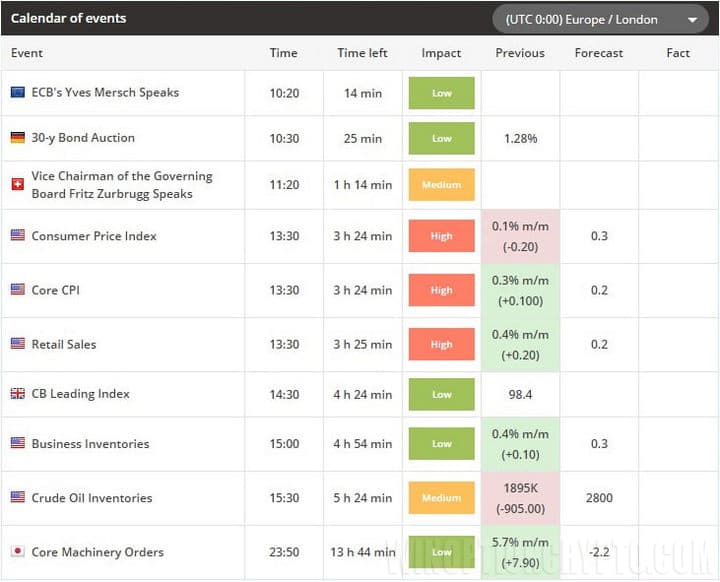Open the Core CPI event
This screenshot has width=720, height=582.
click(x=55, y=290)
